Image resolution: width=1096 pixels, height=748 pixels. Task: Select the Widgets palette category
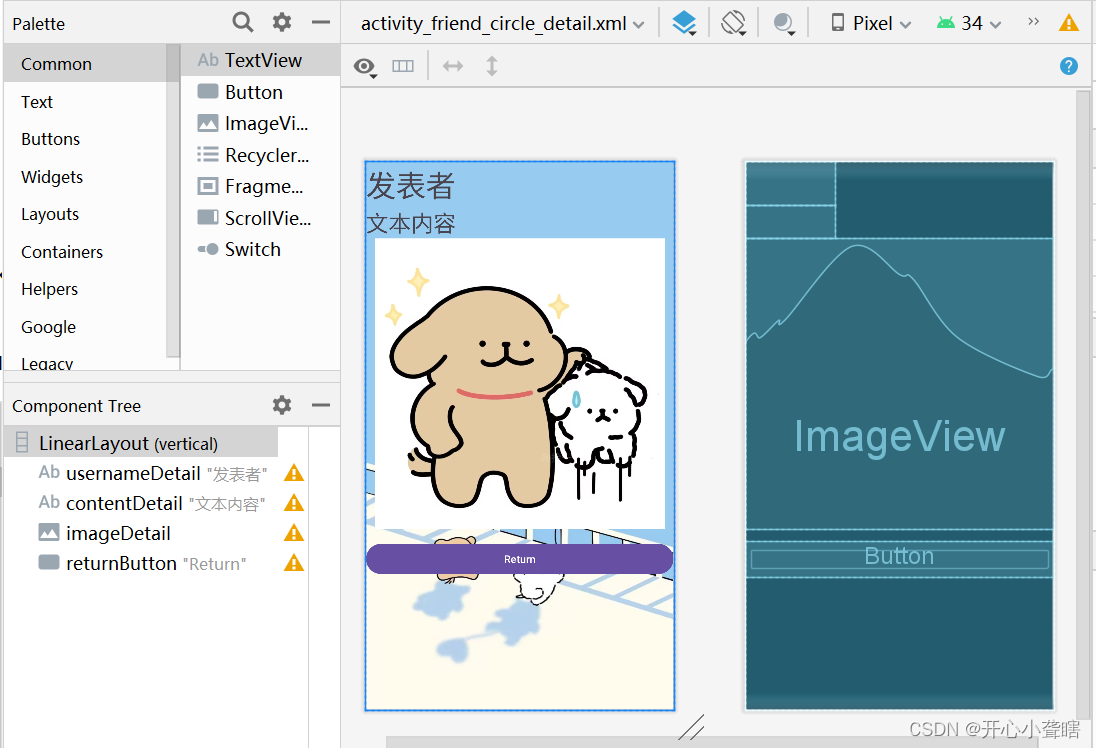pos(85,177)
